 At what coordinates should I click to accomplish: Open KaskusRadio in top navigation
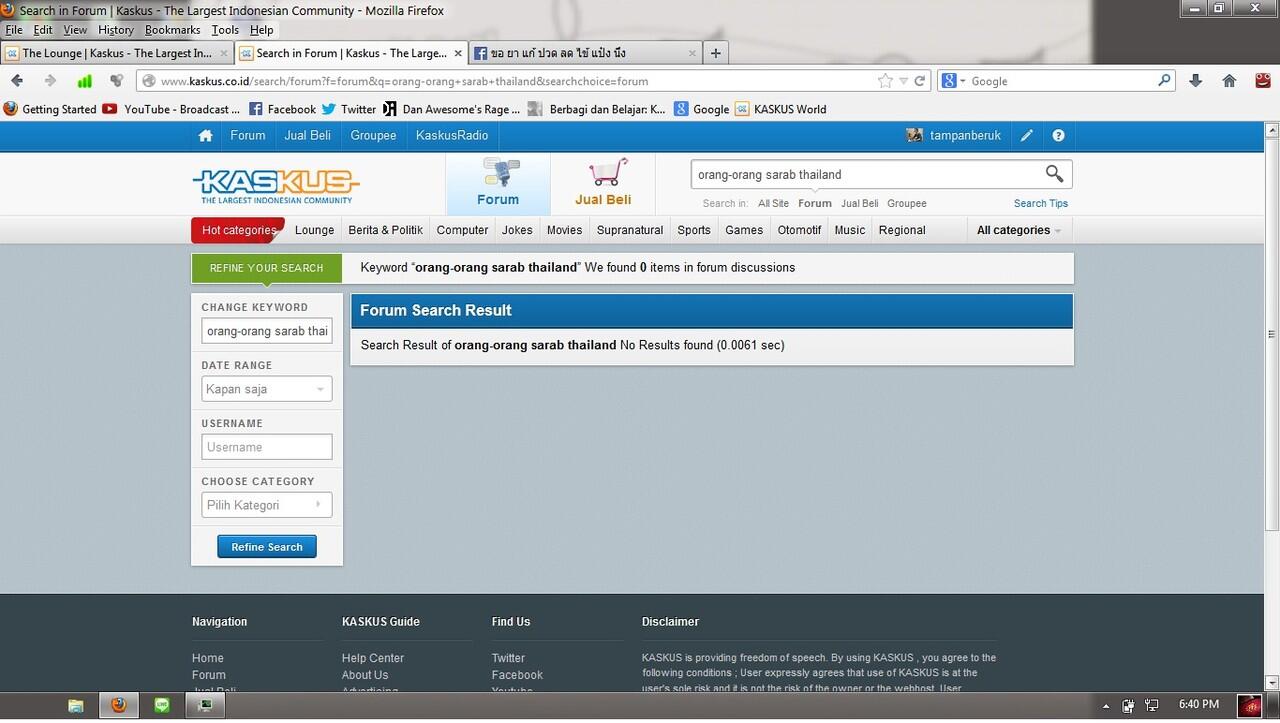[452, 136]
